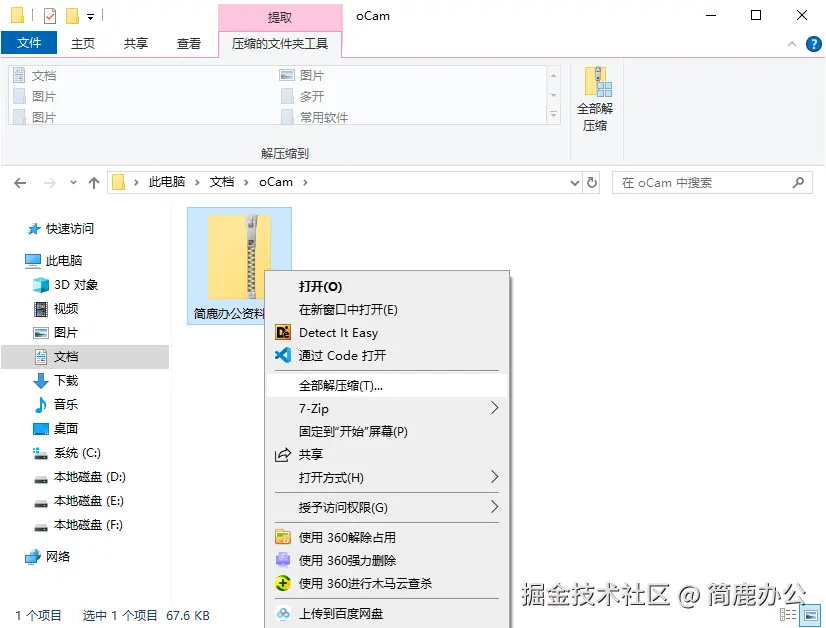The height and width of the screenshot is (628, 826).
Task: Click the large 全部解压缩 ribbon button
Action: coord(594,97)
